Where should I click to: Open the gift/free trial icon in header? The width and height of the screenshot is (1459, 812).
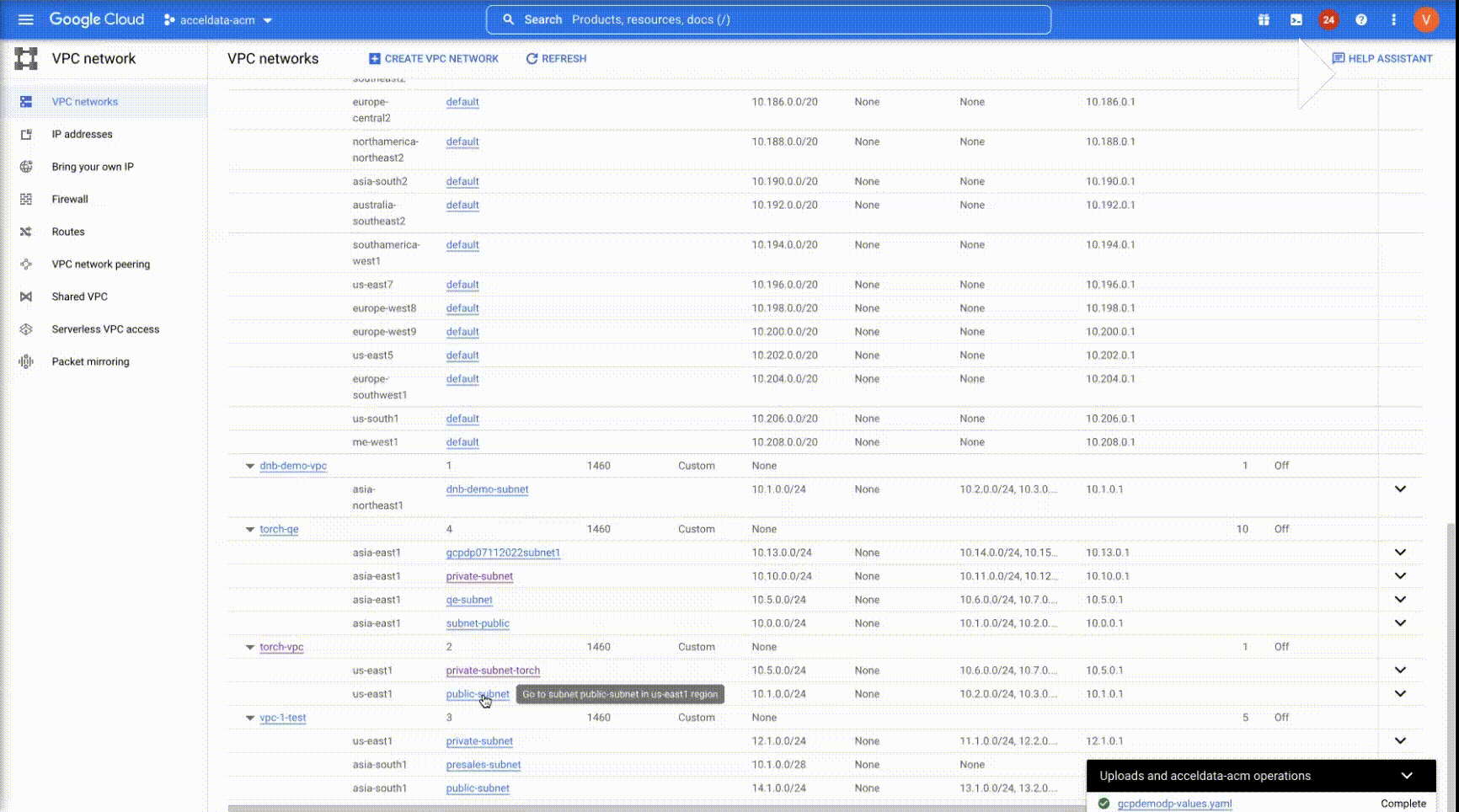coord(1264,19)
